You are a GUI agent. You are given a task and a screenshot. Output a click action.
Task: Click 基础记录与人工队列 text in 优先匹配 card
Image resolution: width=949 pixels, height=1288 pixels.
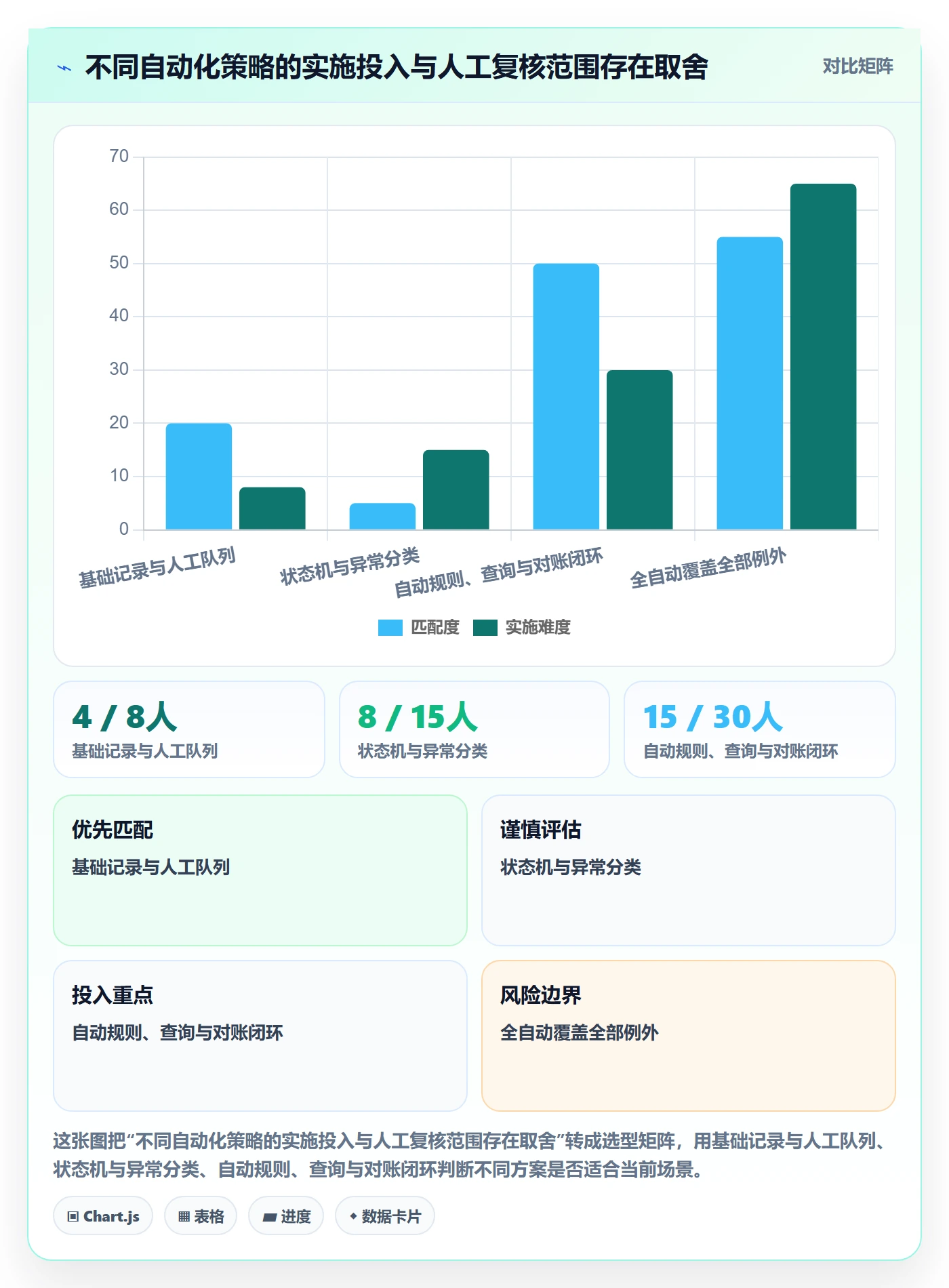(x=151, y=867)
